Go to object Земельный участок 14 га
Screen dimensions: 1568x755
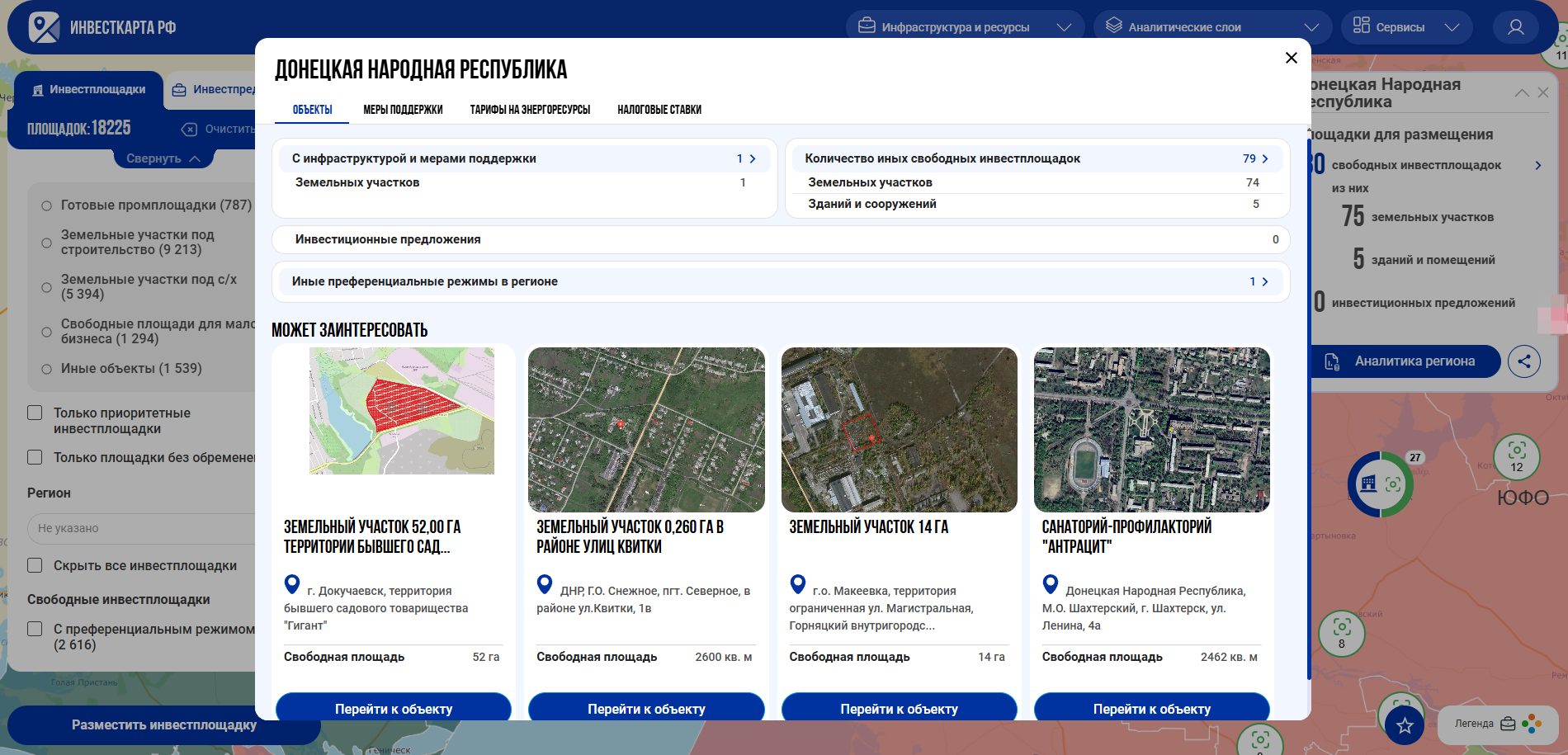pos(899,707)
